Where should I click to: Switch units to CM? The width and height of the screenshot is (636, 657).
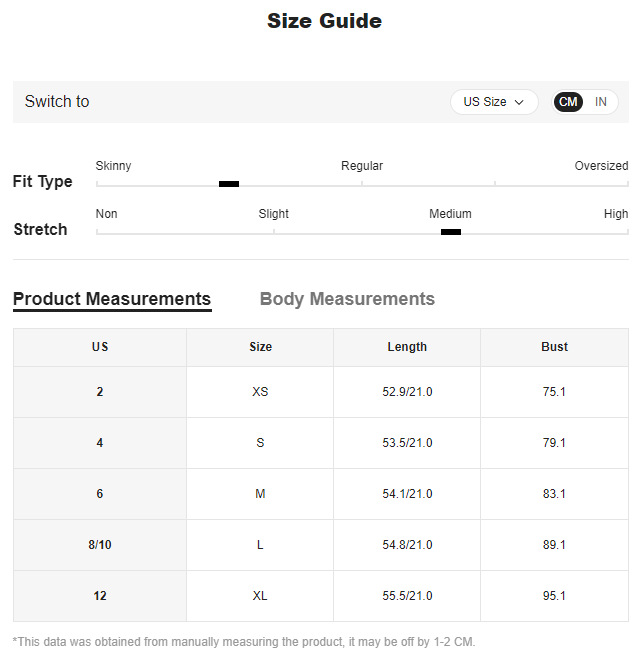tap(568, 102)
